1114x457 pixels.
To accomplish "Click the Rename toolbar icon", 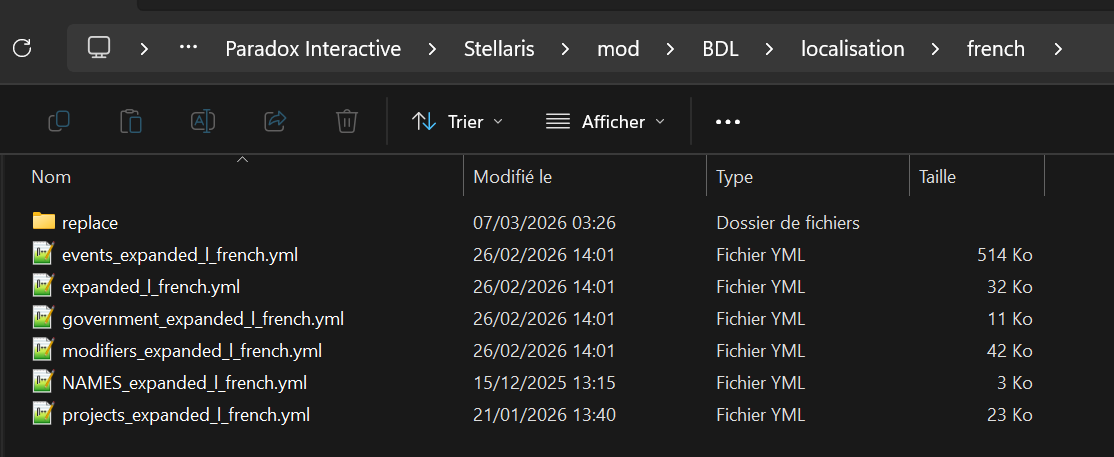I will pyautogui.click(x=203, y=122).
